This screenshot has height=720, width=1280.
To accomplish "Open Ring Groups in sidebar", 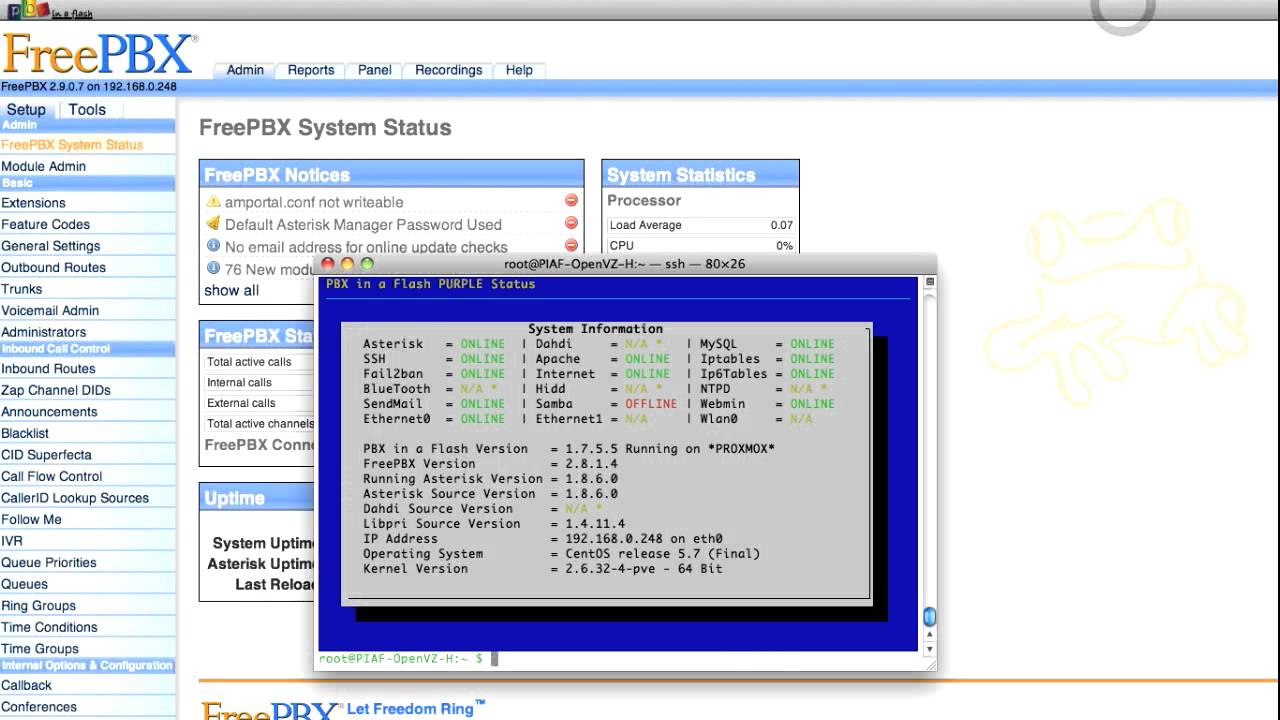I will pyautogui.click(x=39, y=605).
